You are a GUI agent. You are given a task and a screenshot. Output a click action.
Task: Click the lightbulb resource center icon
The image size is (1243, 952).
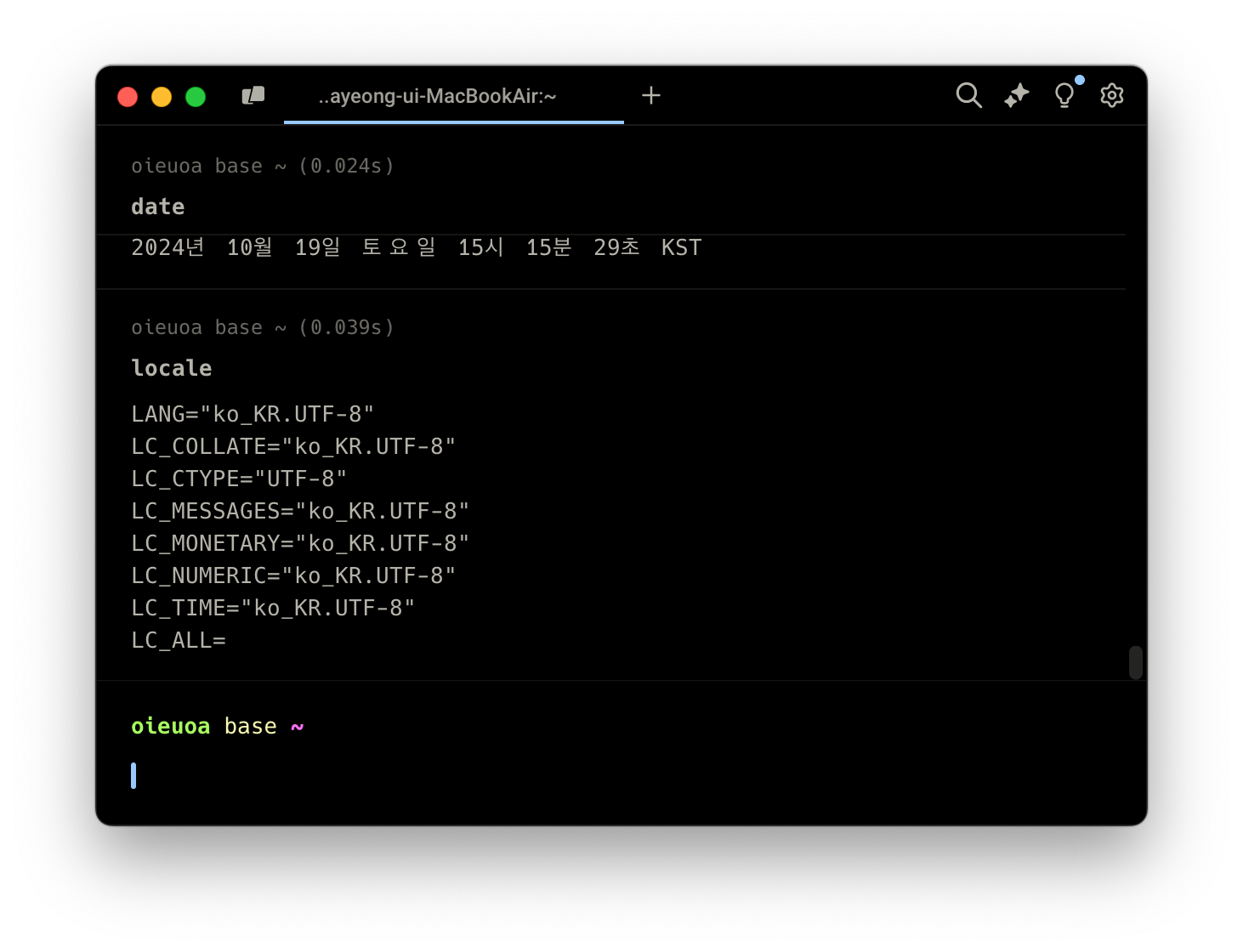pyautogui.click(x=1064, y=95)
